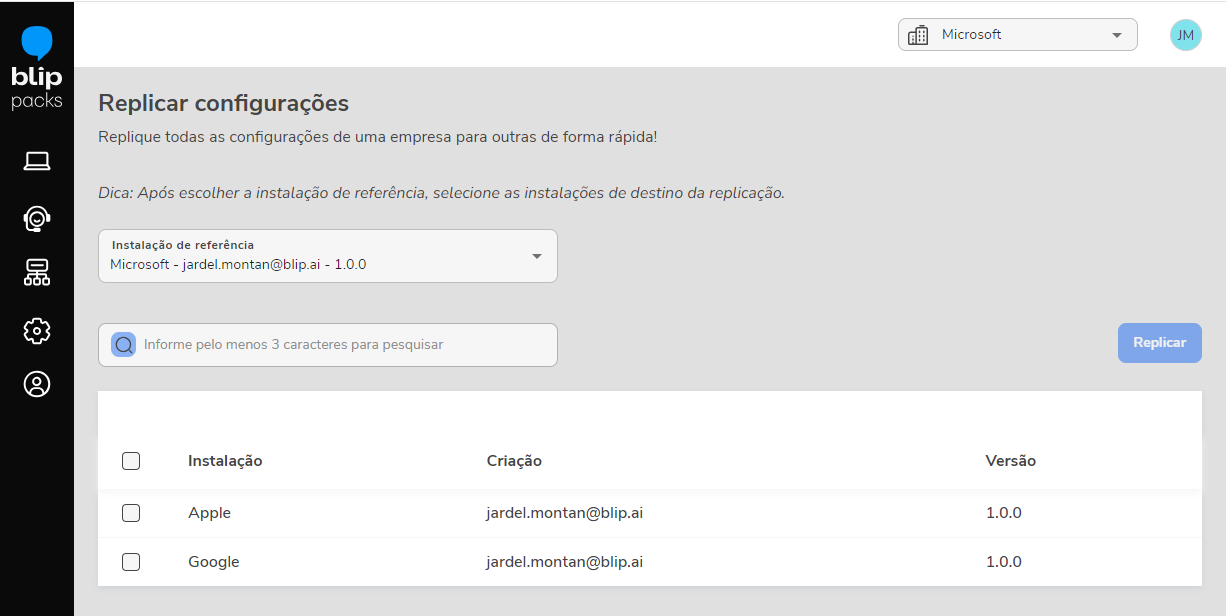The width and height of the screenshot is (1226, 616).
Task: Toggle the select-all checkbox in table header
Action: coord(131,461)
